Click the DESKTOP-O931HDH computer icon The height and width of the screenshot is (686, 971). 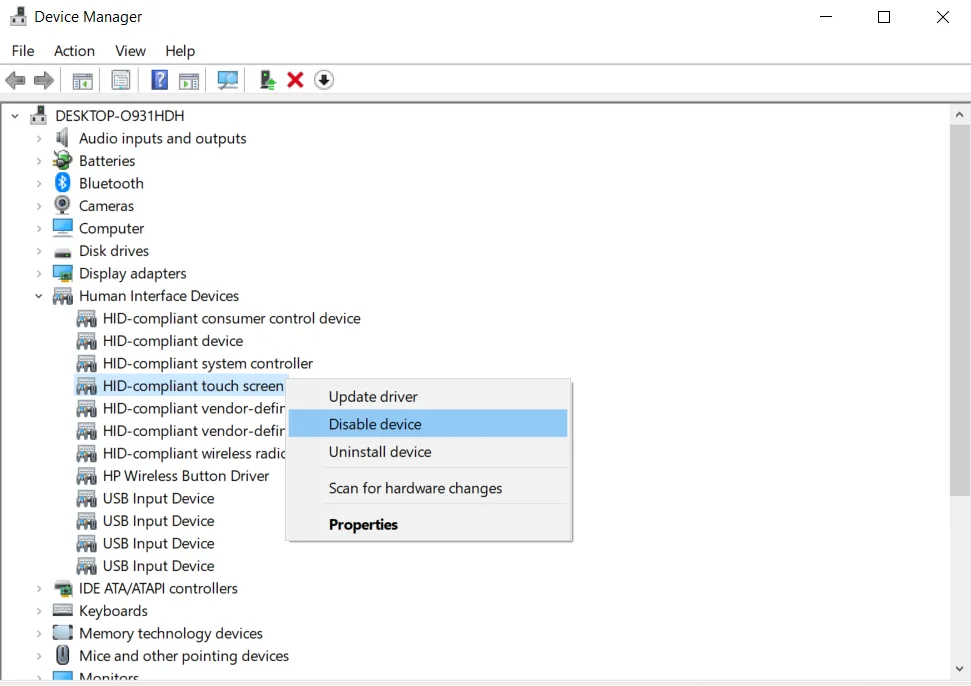click(x=39, y=115)
